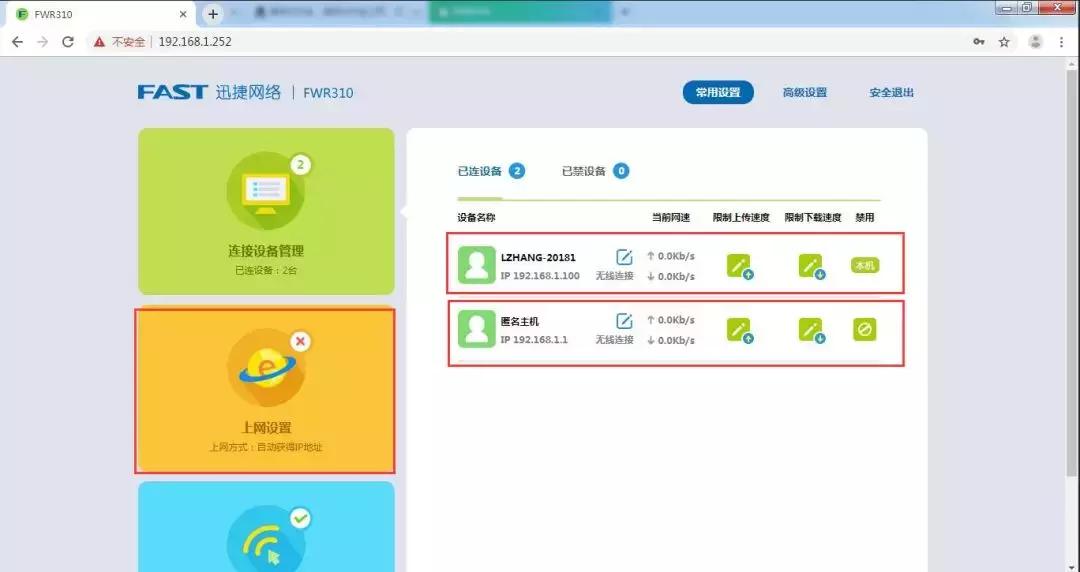Open the Chrome profile avatar
Screen dimensions: 1080x572
pyautogui.click(x=1035, y=42)
